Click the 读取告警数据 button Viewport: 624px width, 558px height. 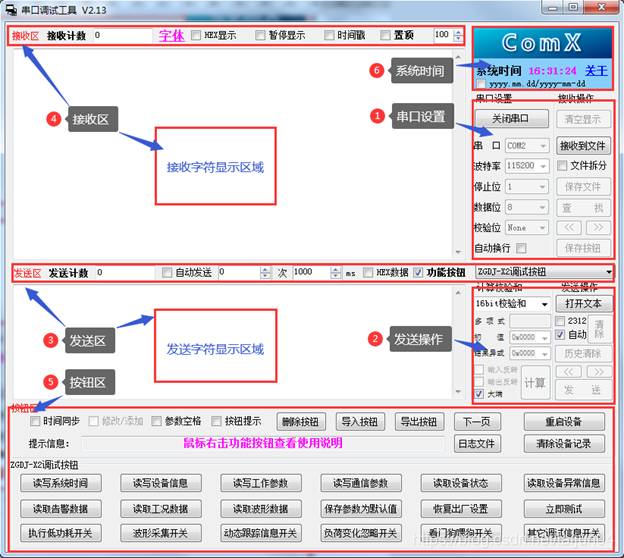(61, 509)
